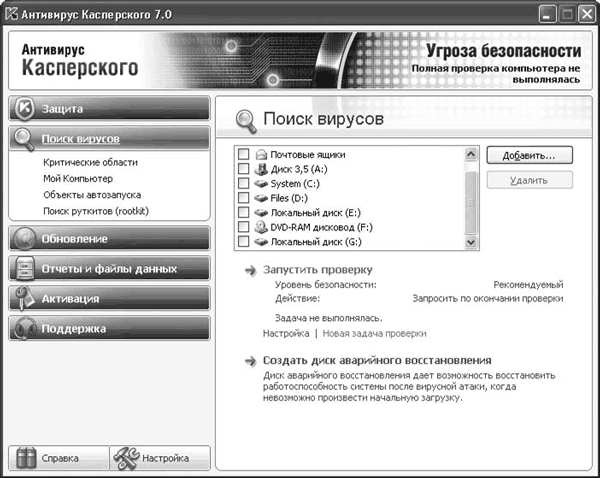The image size is (600, 478).
Task: Open the Активация section
Action: tap(109, 299)
